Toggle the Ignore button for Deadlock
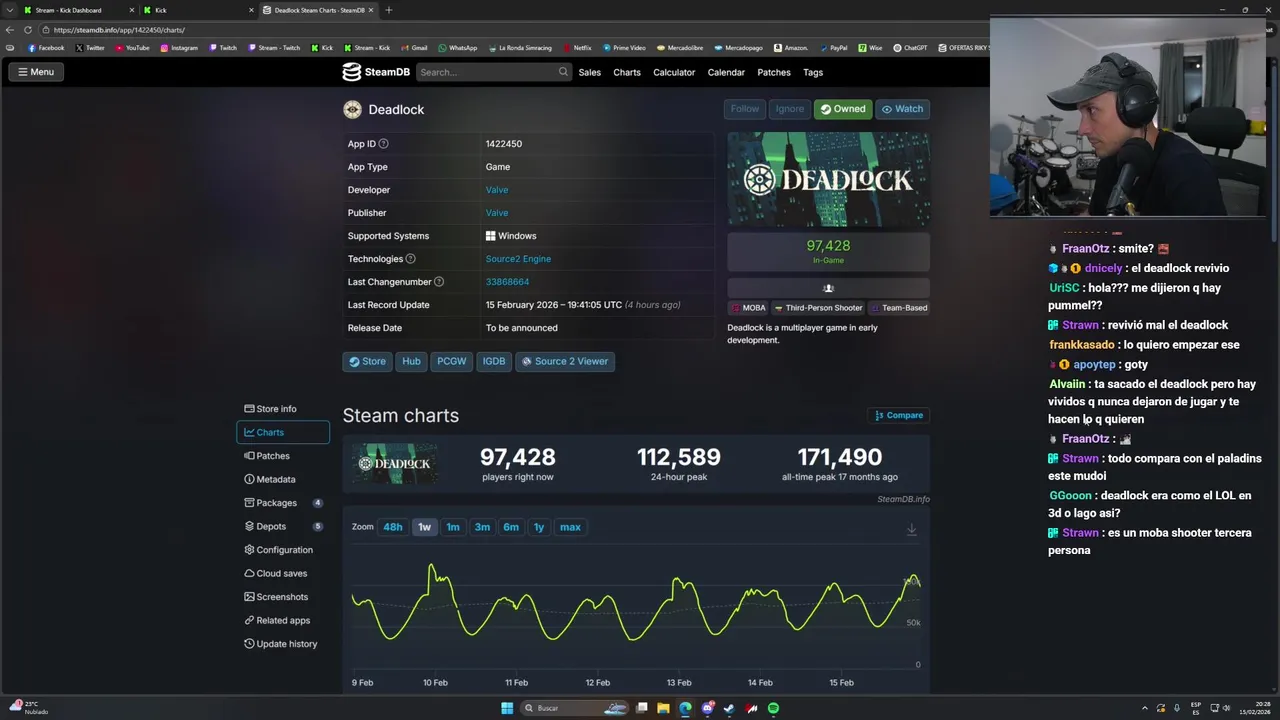Screen dimensions: 1280x720 coord(789,109)
